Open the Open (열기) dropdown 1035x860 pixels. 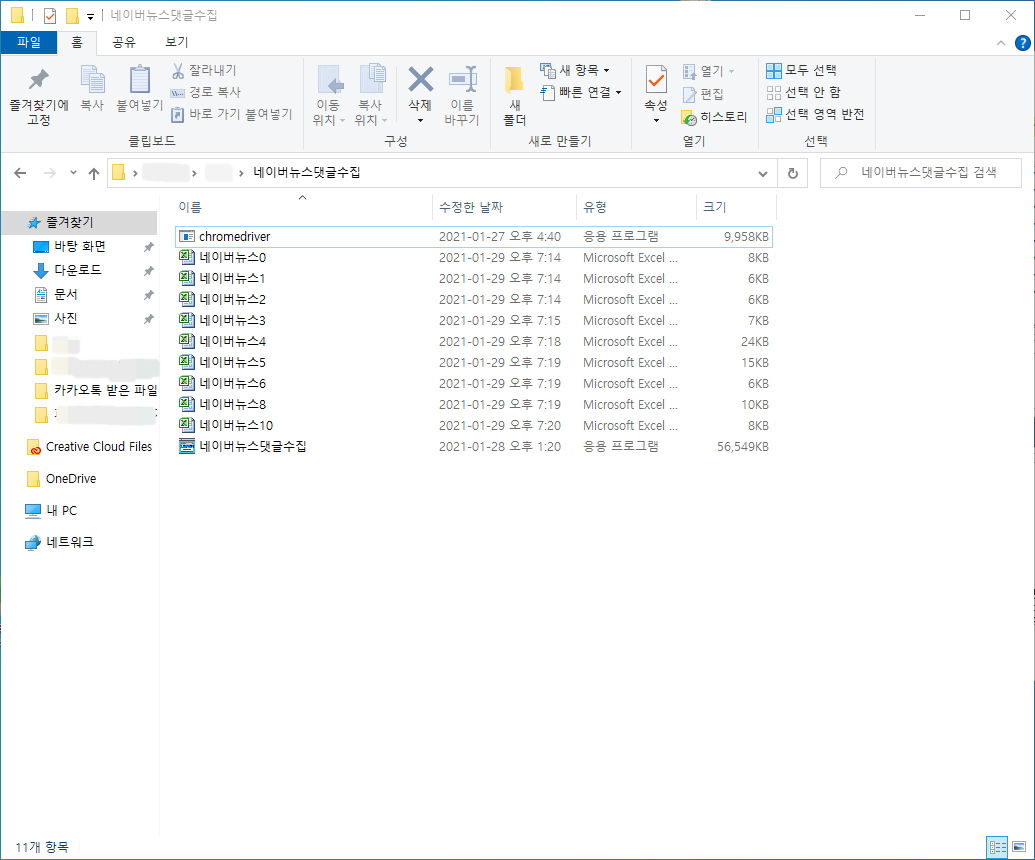(x=708, y=71)
